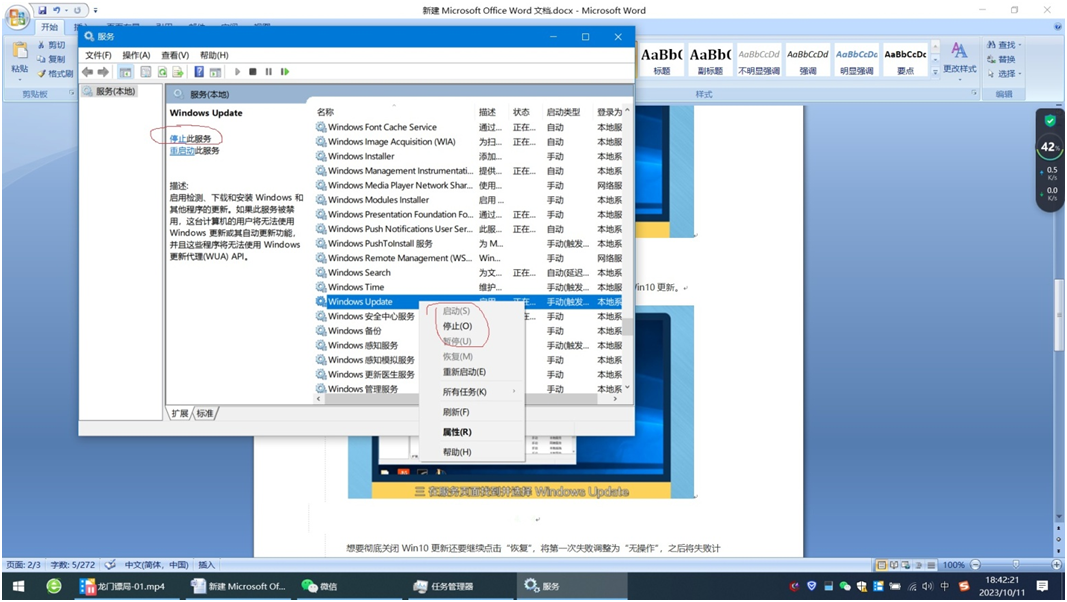
Task: Click the zoom slider in Word status bar
Action: pos(1016,565)
